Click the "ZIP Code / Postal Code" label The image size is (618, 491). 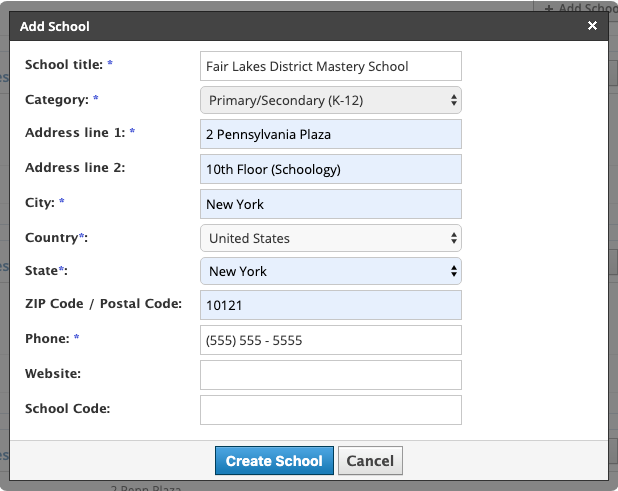[103, 303]
